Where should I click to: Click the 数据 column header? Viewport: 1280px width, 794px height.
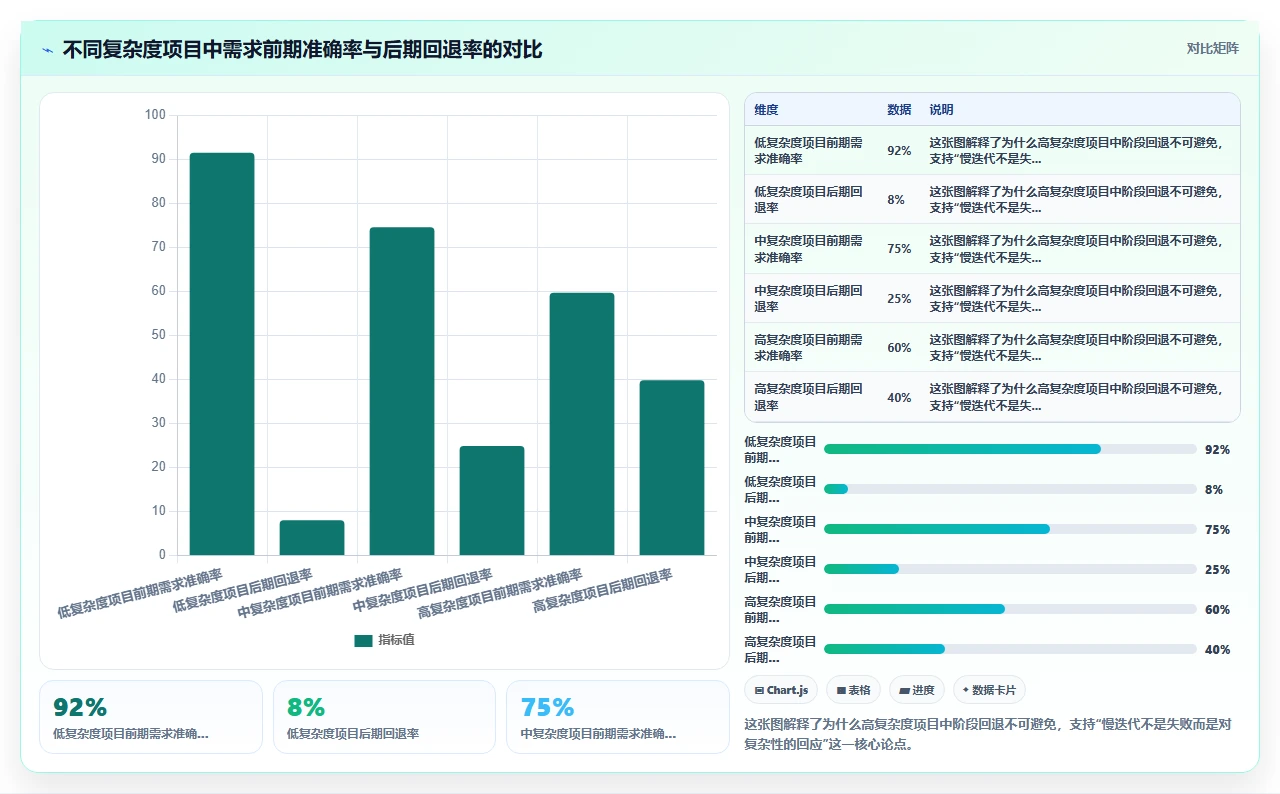point(899,110)
